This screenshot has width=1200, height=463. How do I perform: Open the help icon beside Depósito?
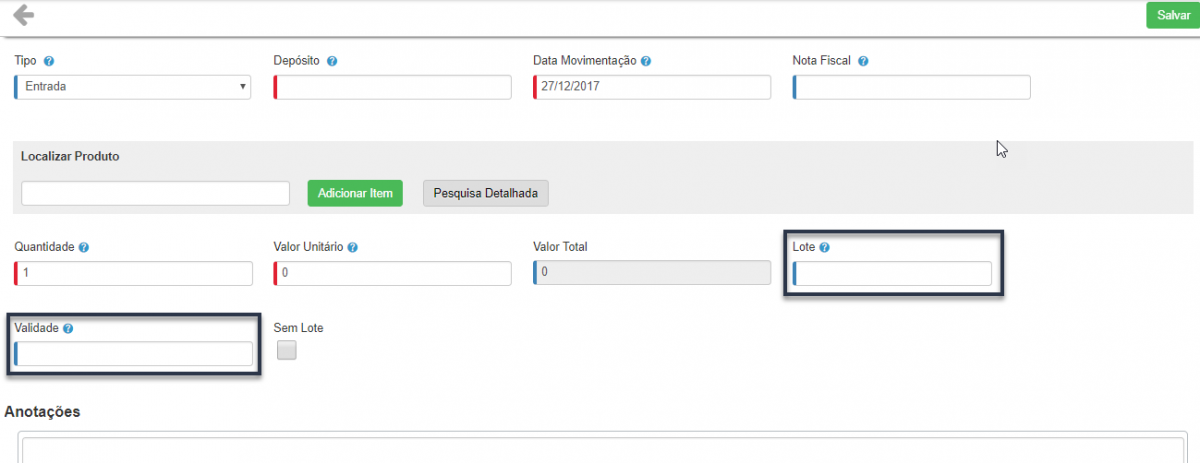332,61
